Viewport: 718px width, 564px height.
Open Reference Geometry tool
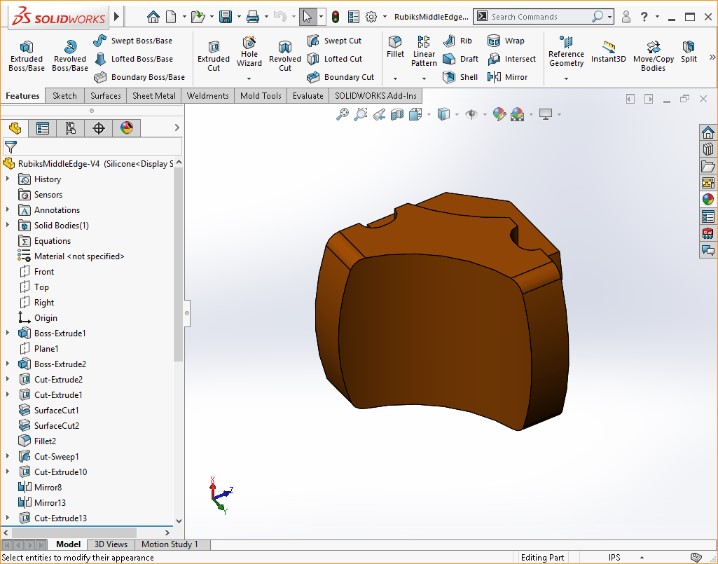coord(566,51)
